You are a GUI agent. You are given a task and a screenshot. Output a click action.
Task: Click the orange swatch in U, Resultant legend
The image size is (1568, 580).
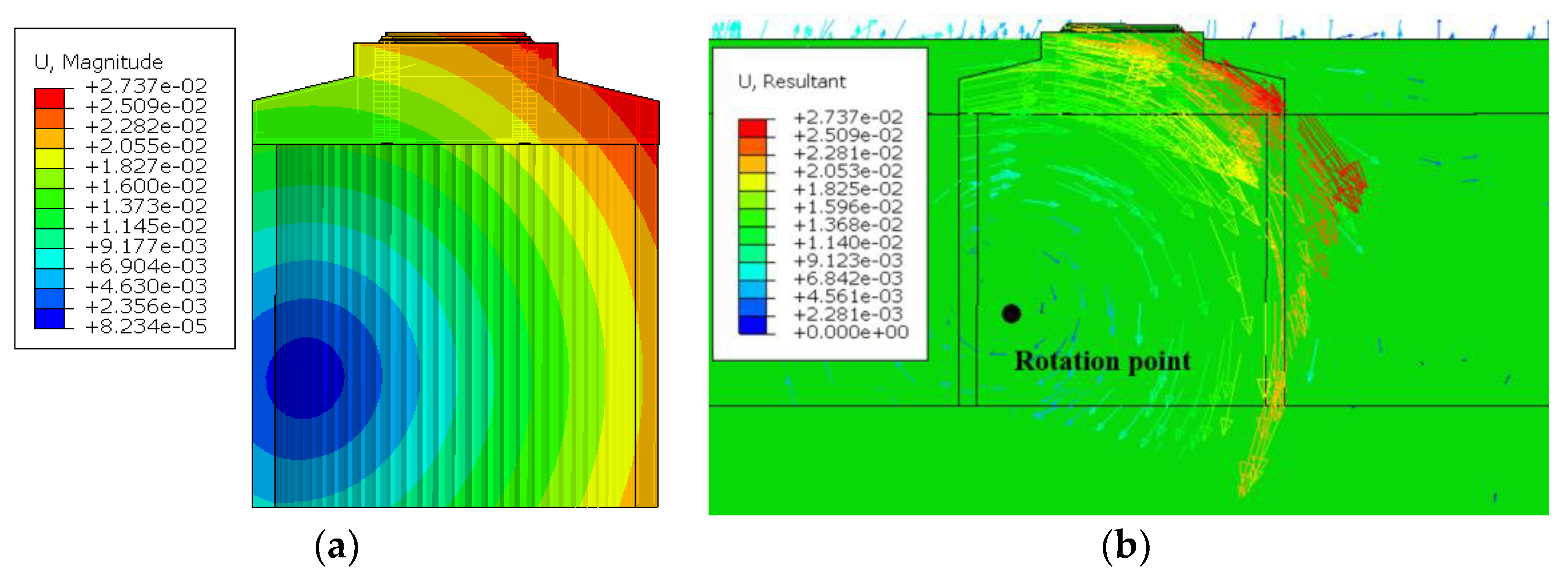coord(752,146)
